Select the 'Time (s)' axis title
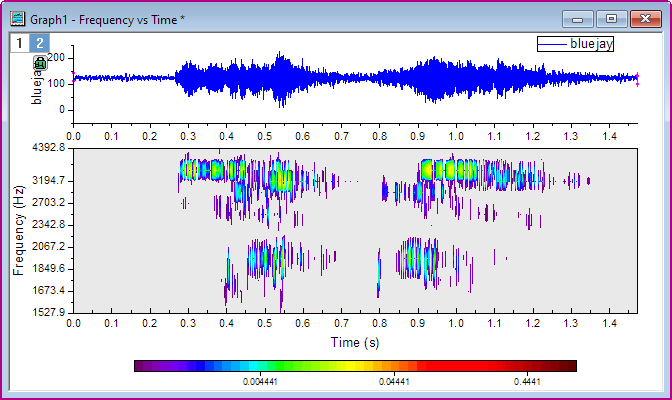 click(357, 342)
